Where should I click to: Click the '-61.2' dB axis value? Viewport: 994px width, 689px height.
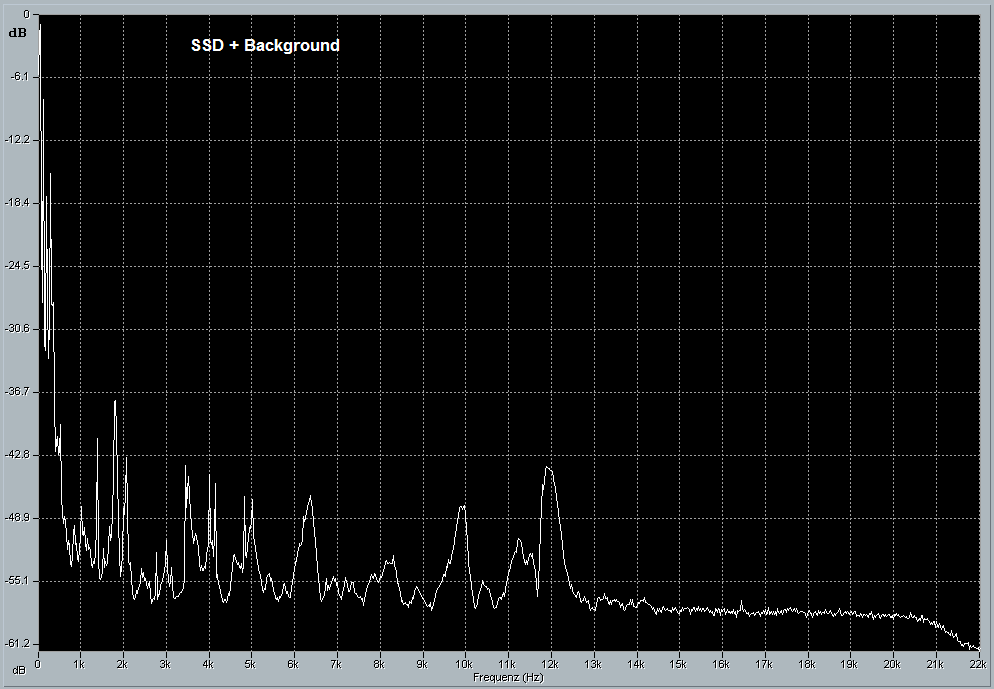[18, 644]
